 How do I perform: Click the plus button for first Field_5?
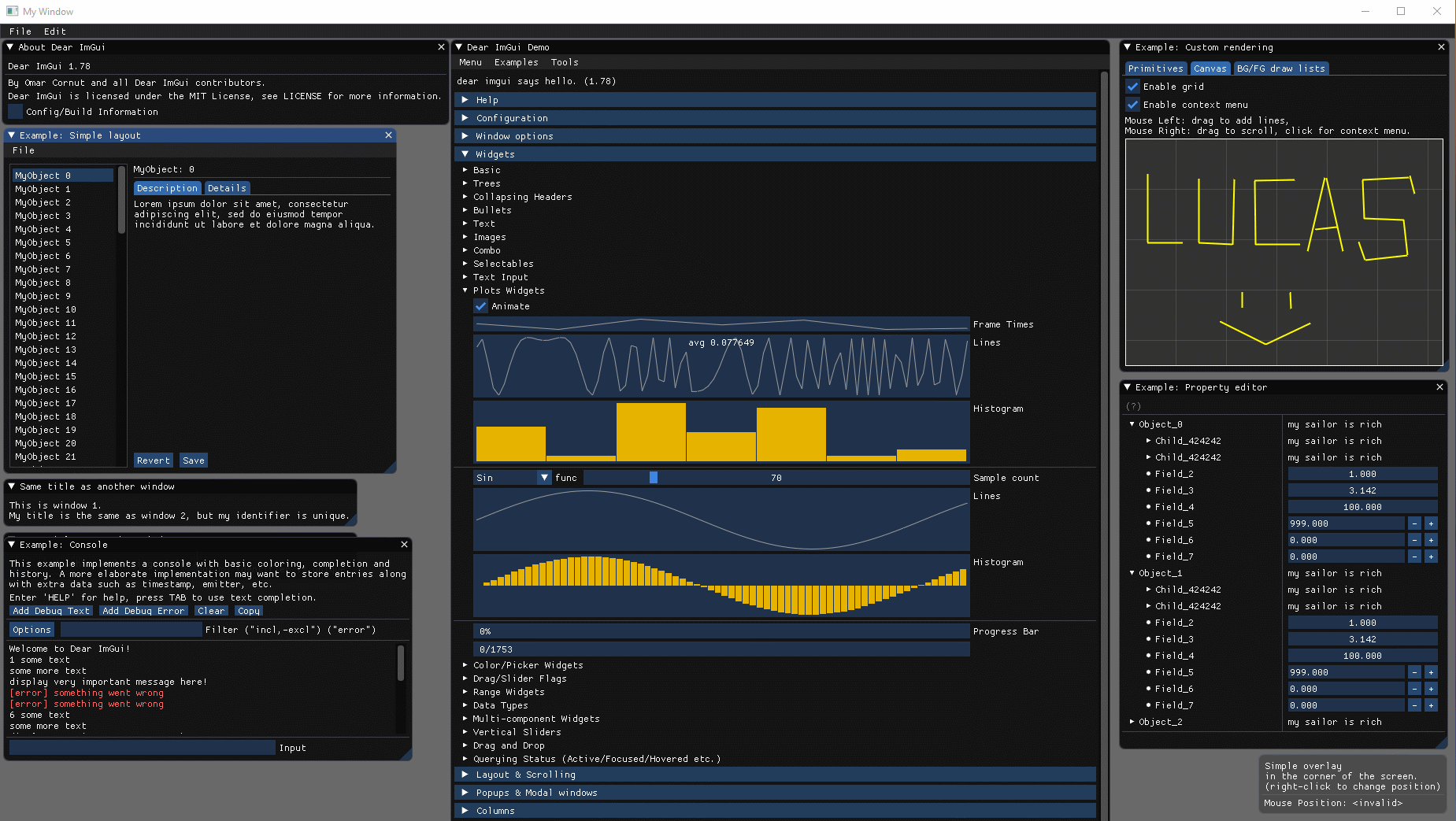(x=1431, y=523)
